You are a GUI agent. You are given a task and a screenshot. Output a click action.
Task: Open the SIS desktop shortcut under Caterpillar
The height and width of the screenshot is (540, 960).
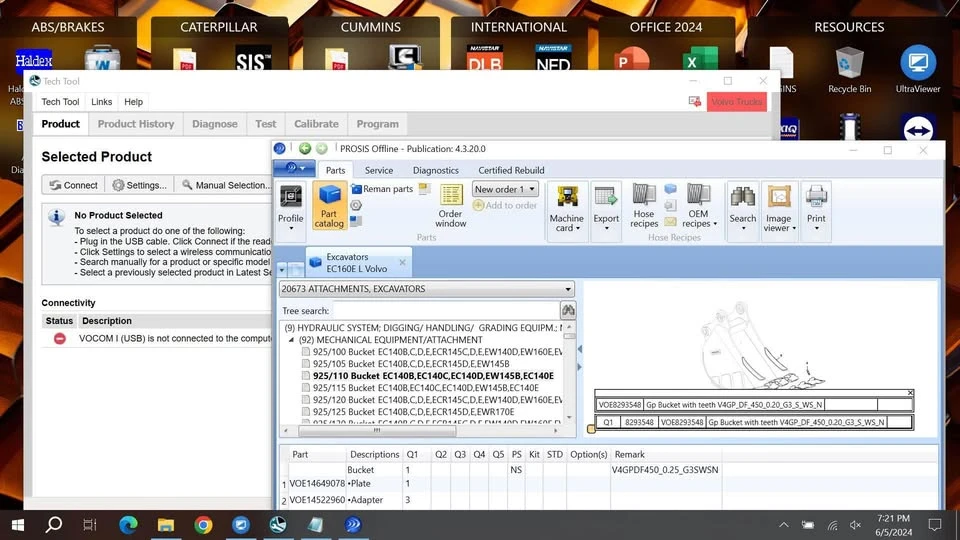tap(253, 60)
